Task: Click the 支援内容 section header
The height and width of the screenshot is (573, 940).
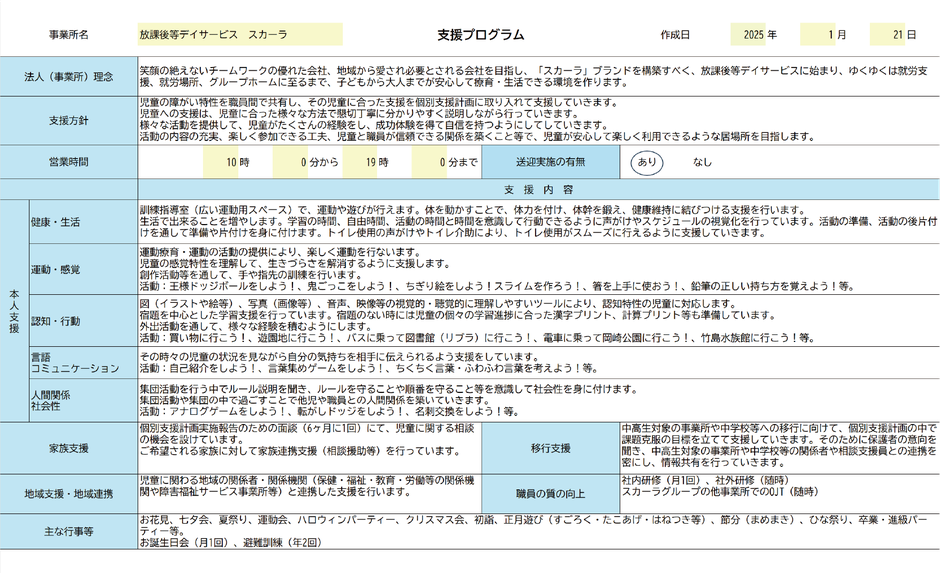Action: pos(538,189)
